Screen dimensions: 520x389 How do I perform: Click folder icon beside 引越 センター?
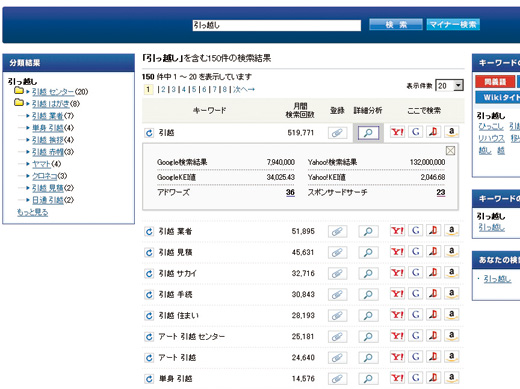(x=19, y=91)
